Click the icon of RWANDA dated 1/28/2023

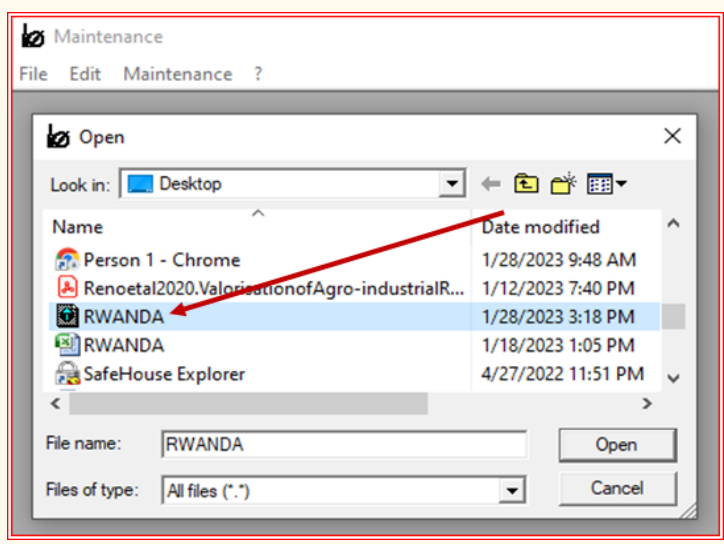[67, 316]
